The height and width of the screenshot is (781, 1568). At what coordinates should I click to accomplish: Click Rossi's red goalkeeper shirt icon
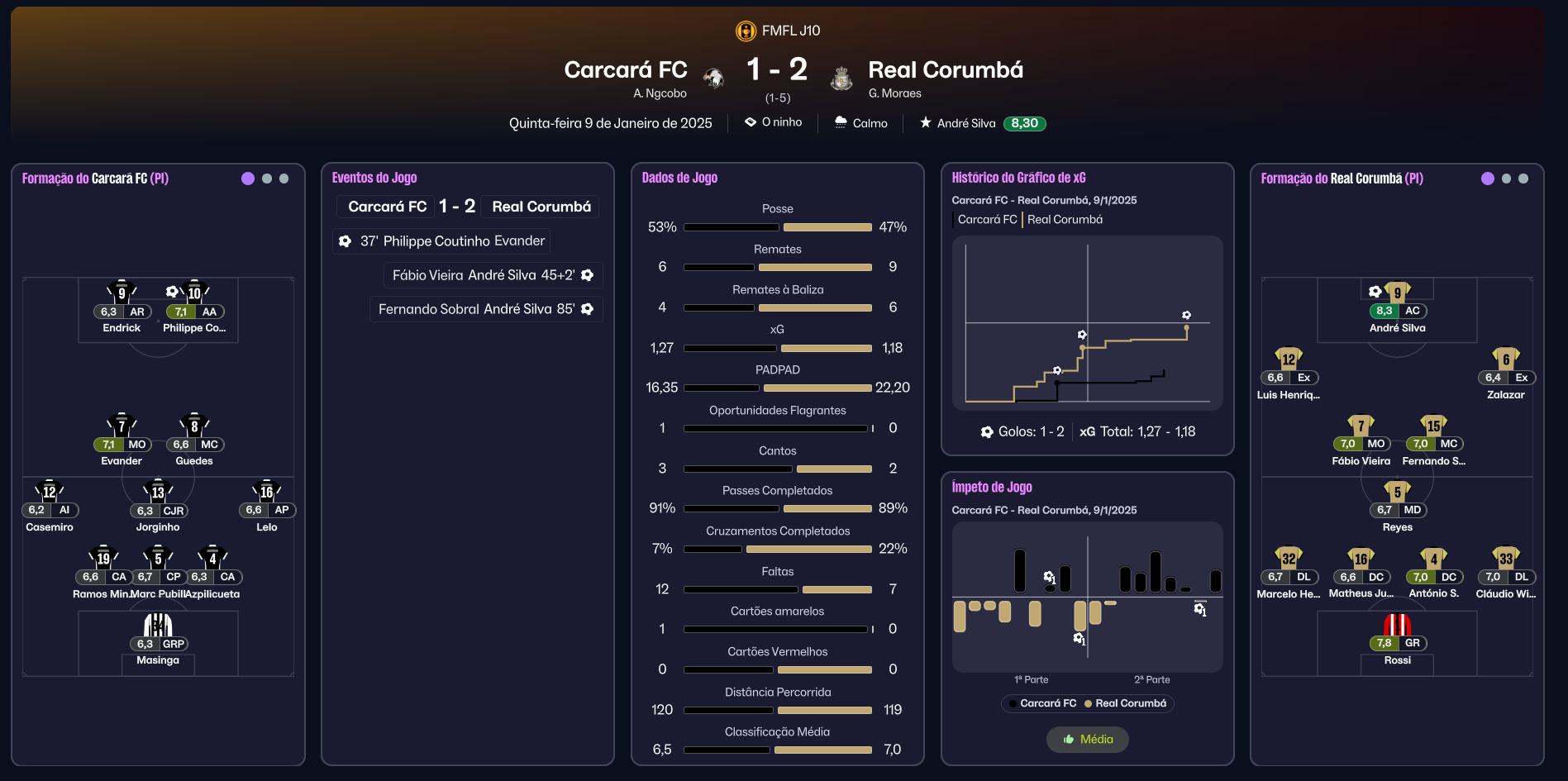tap(1397, 624)
